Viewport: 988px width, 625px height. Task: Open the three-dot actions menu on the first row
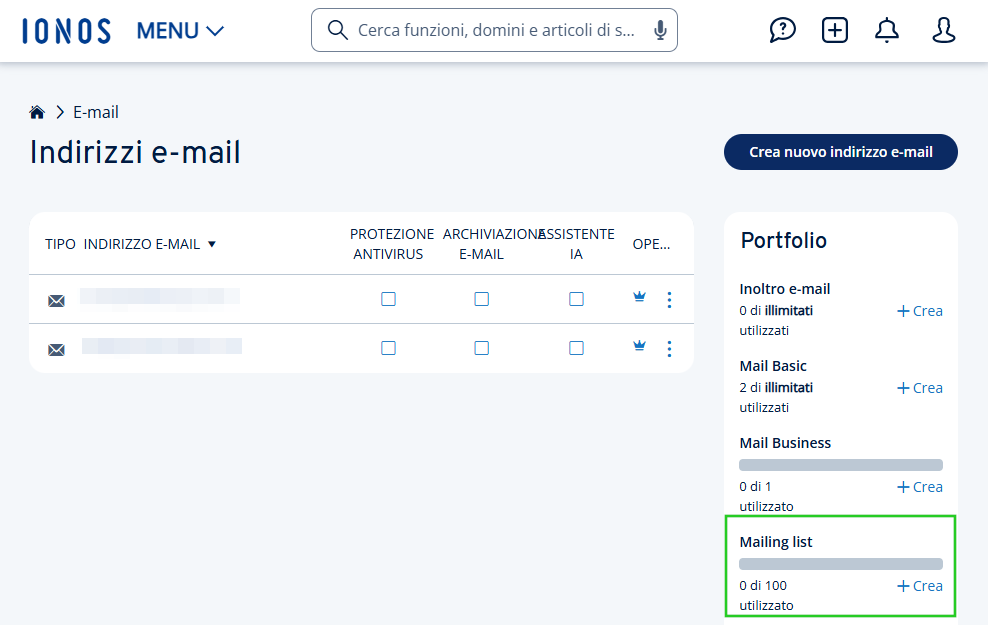pyautogui.click(x=669, y=298)
